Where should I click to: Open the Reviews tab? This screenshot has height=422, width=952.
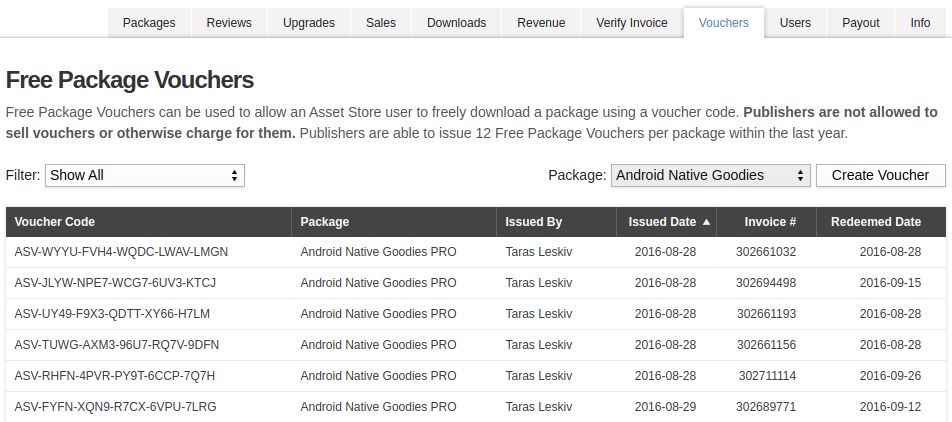click(x=229, y=23)
